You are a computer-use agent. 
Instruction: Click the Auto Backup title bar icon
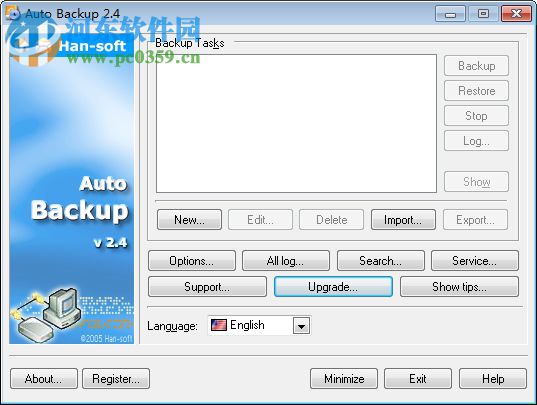(x=13, y=14)
